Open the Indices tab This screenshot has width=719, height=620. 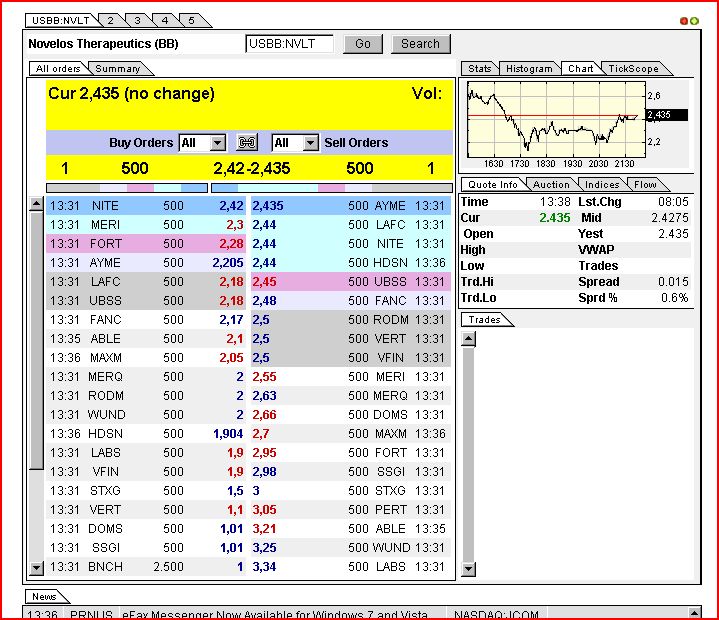pyautogui.click(x=602, y=184)
